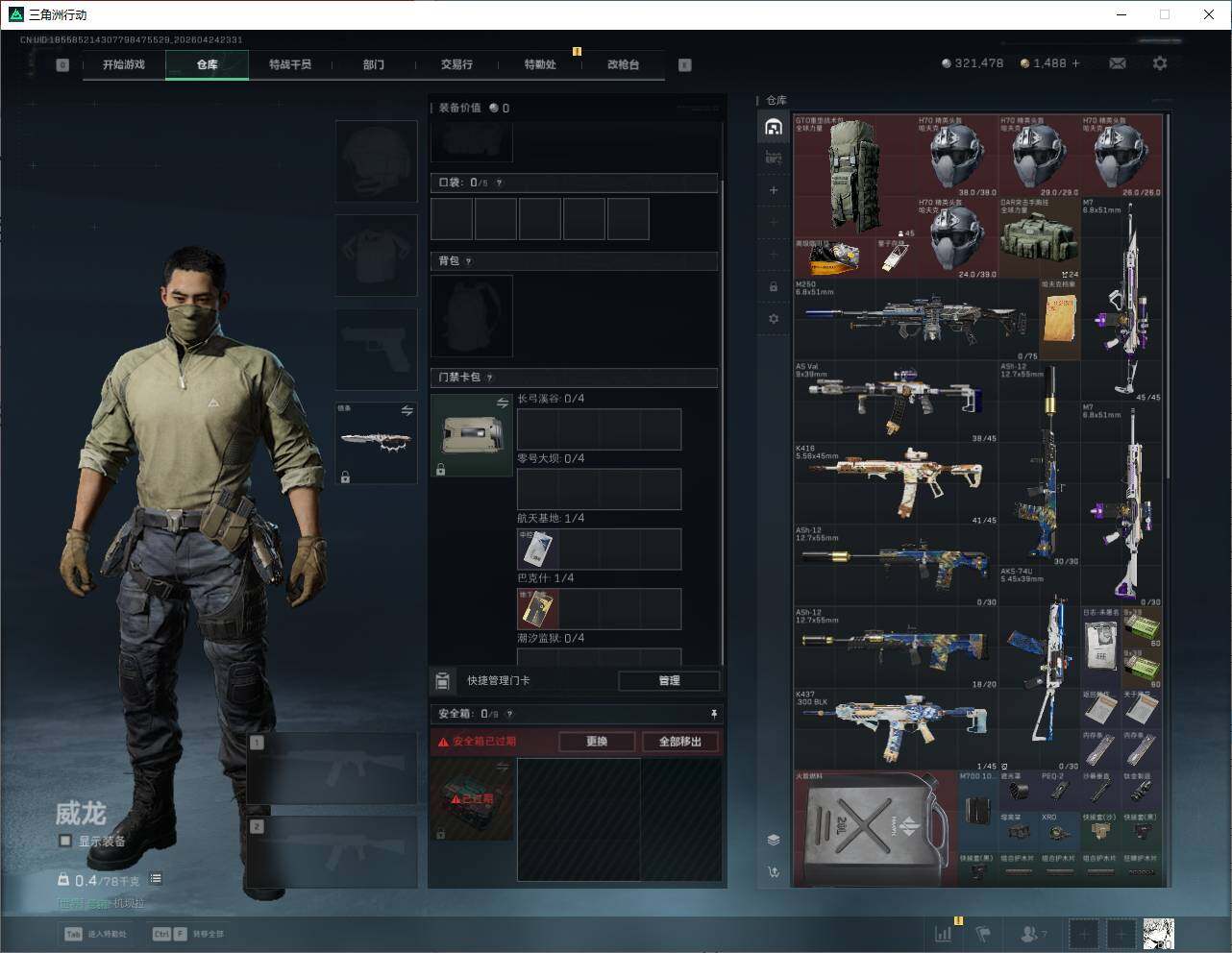Screen dimensions: 1232x953
Task: Click the warehouse auto-sort icon
Action: tap(774, 872)
